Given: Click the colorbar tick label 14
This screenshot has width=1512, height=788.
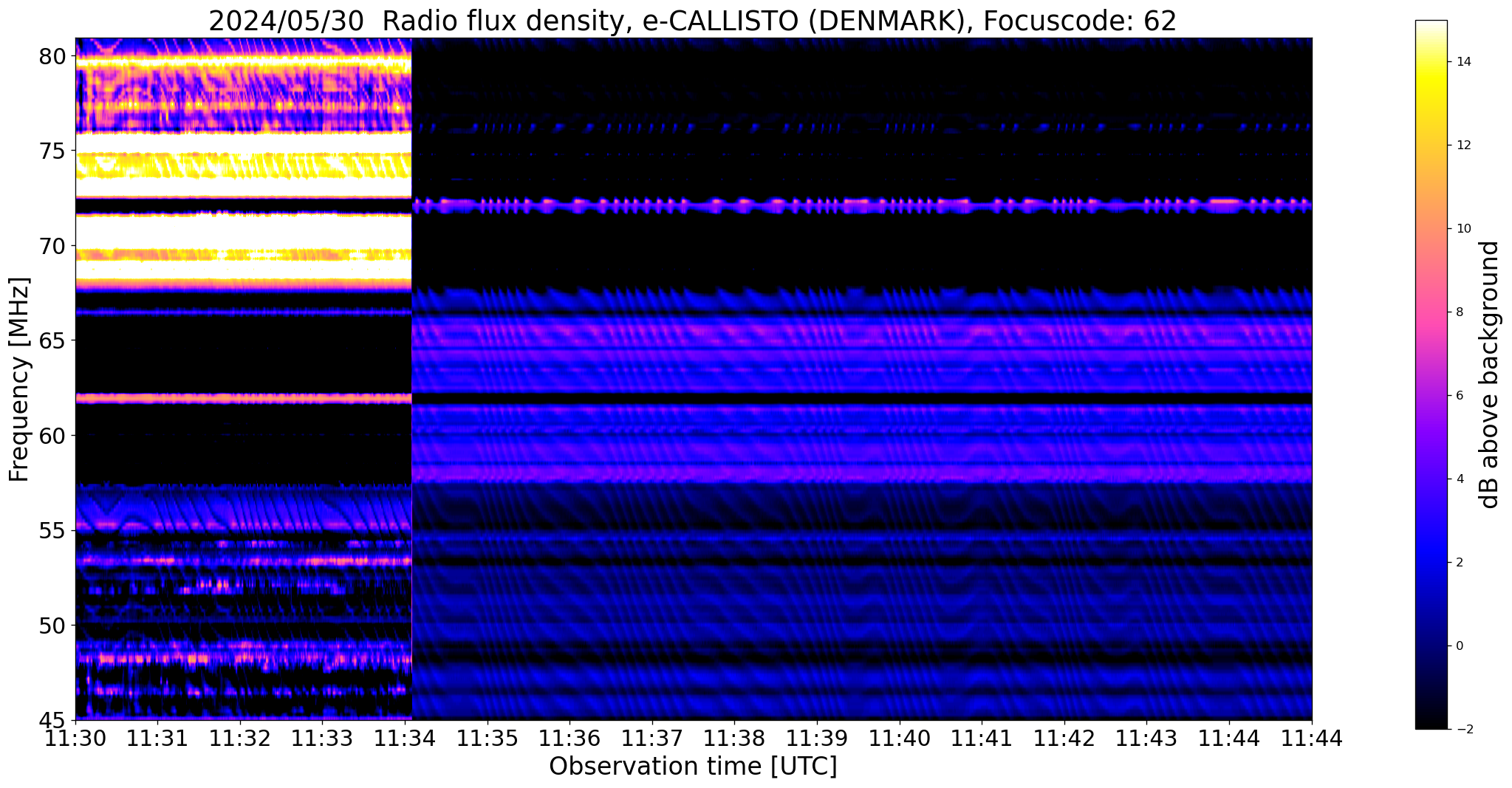Looking at the screenshot, I should click(1463, 62).
